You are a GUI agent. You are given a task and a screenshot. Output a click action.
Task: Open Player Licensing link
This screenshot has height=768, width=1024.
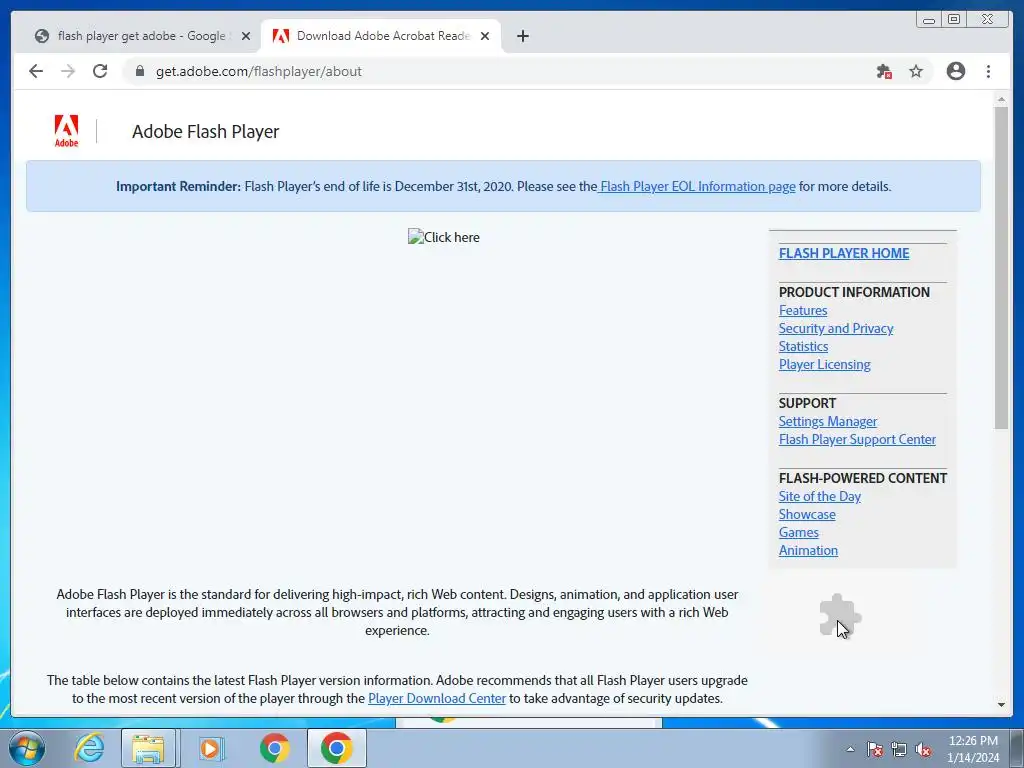click(824, 364)
